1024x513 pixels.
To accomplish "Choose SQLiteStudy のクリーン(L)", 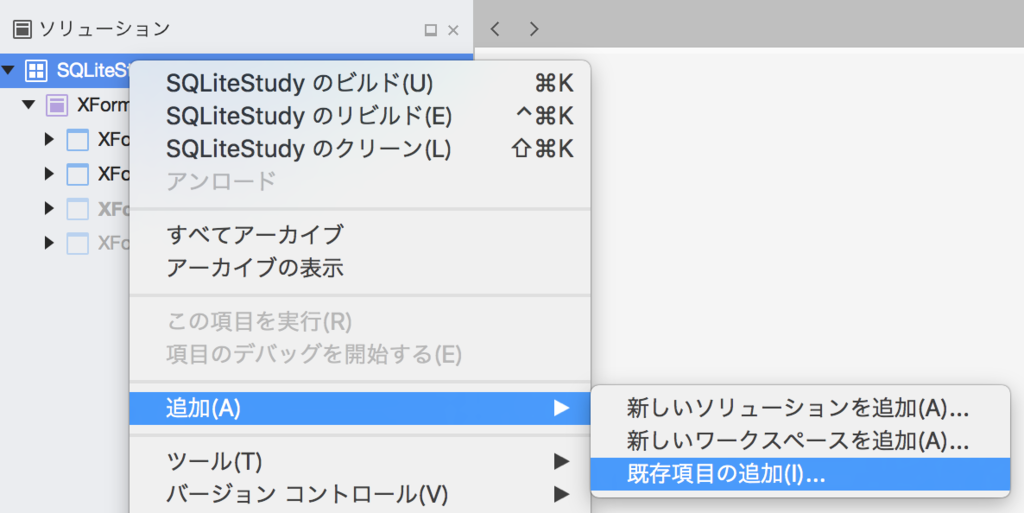I will pos(360,149).
